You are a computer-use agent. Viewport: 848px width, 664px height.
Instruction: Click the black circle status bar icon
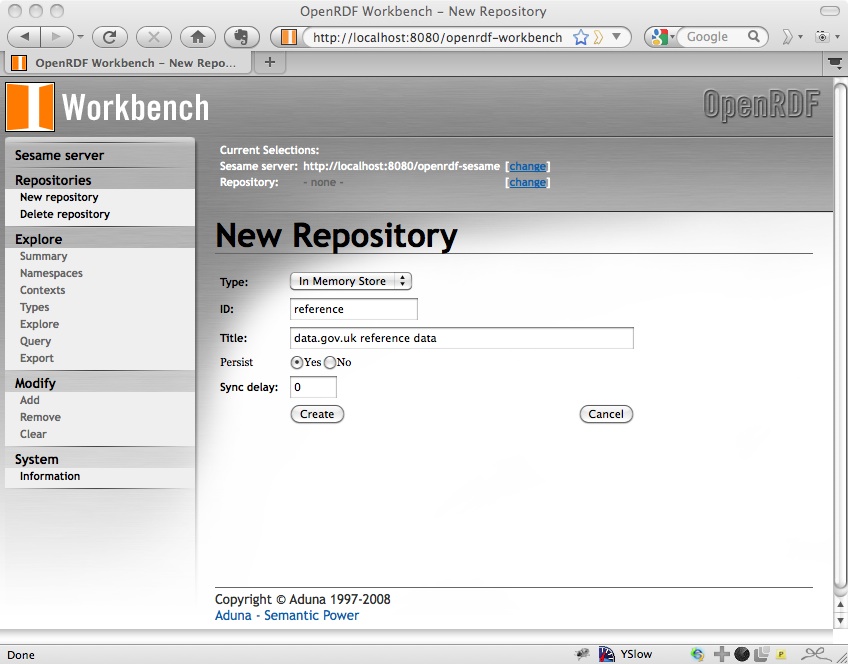[x=742, y=654]
